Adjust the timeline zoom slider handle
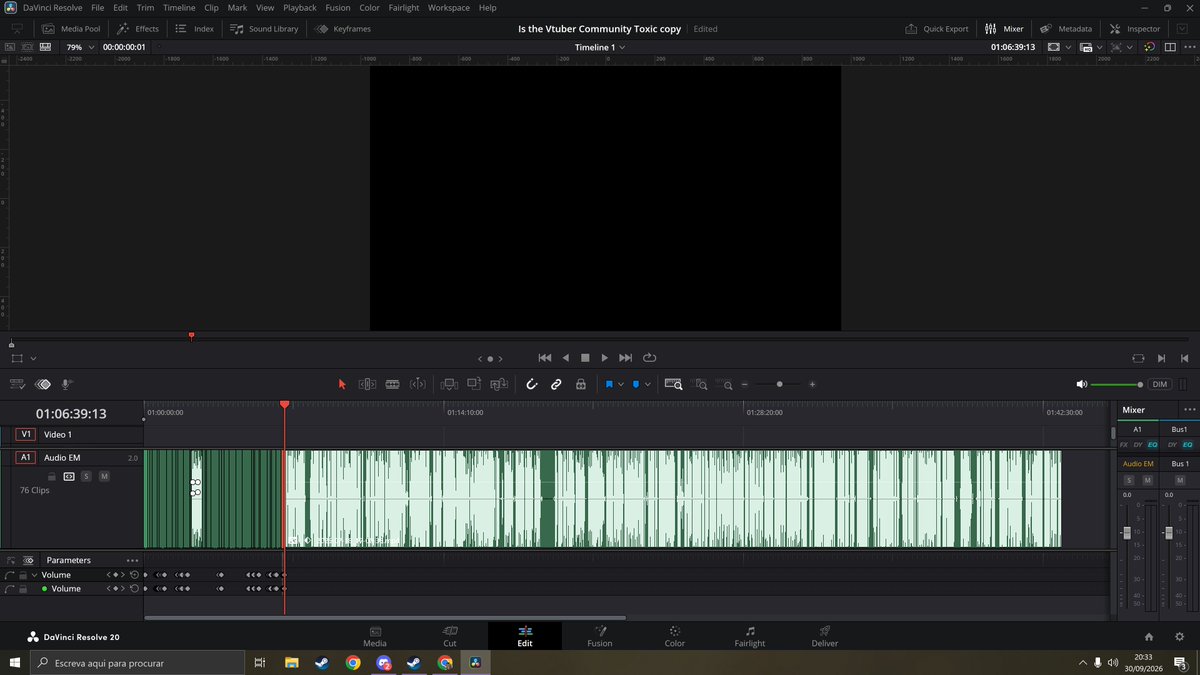Viewport: 1200px width, 675px height. pos(779,384)
